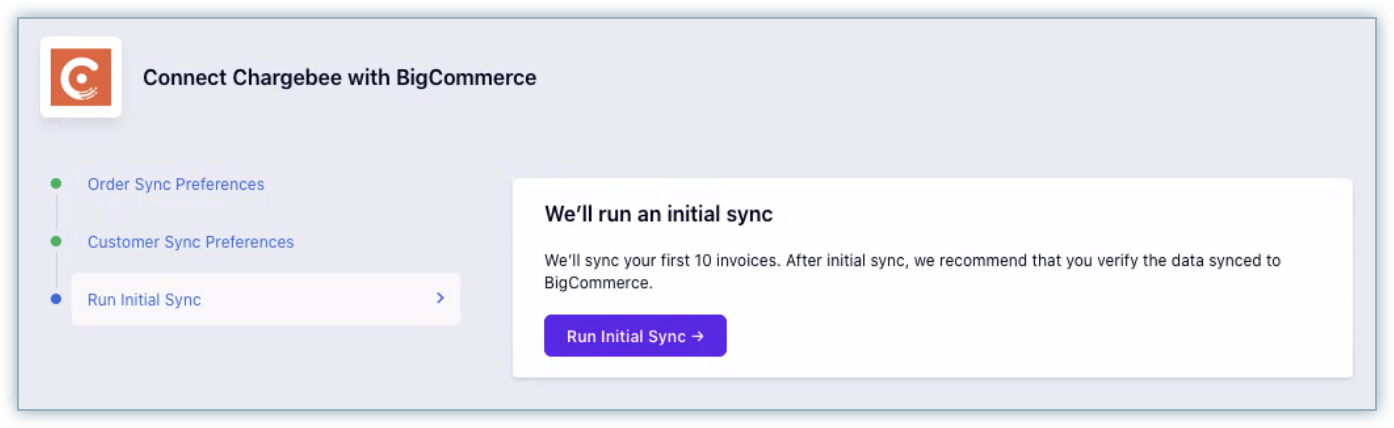Click green dot beside Order Sync Preferences

[x=56, y=184]
